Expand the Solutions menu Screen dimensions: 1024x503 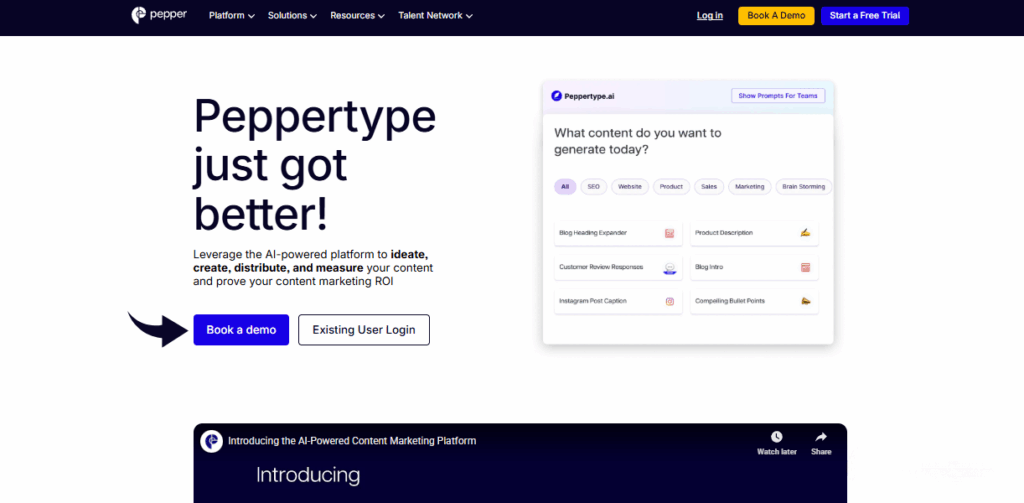tap(292, 16)
